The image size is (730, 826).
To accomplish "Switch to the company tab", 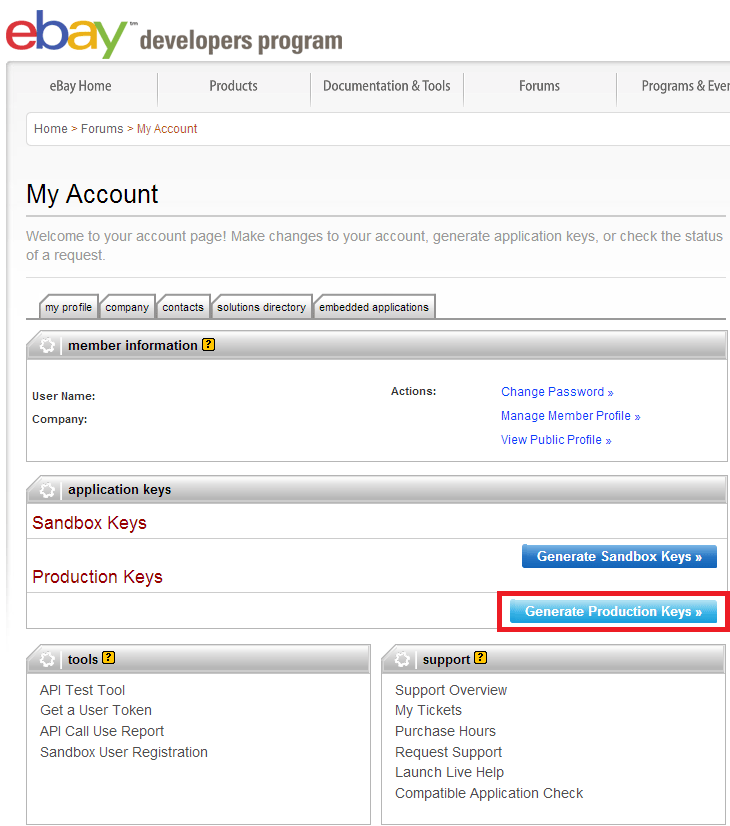I will (127, 307).
